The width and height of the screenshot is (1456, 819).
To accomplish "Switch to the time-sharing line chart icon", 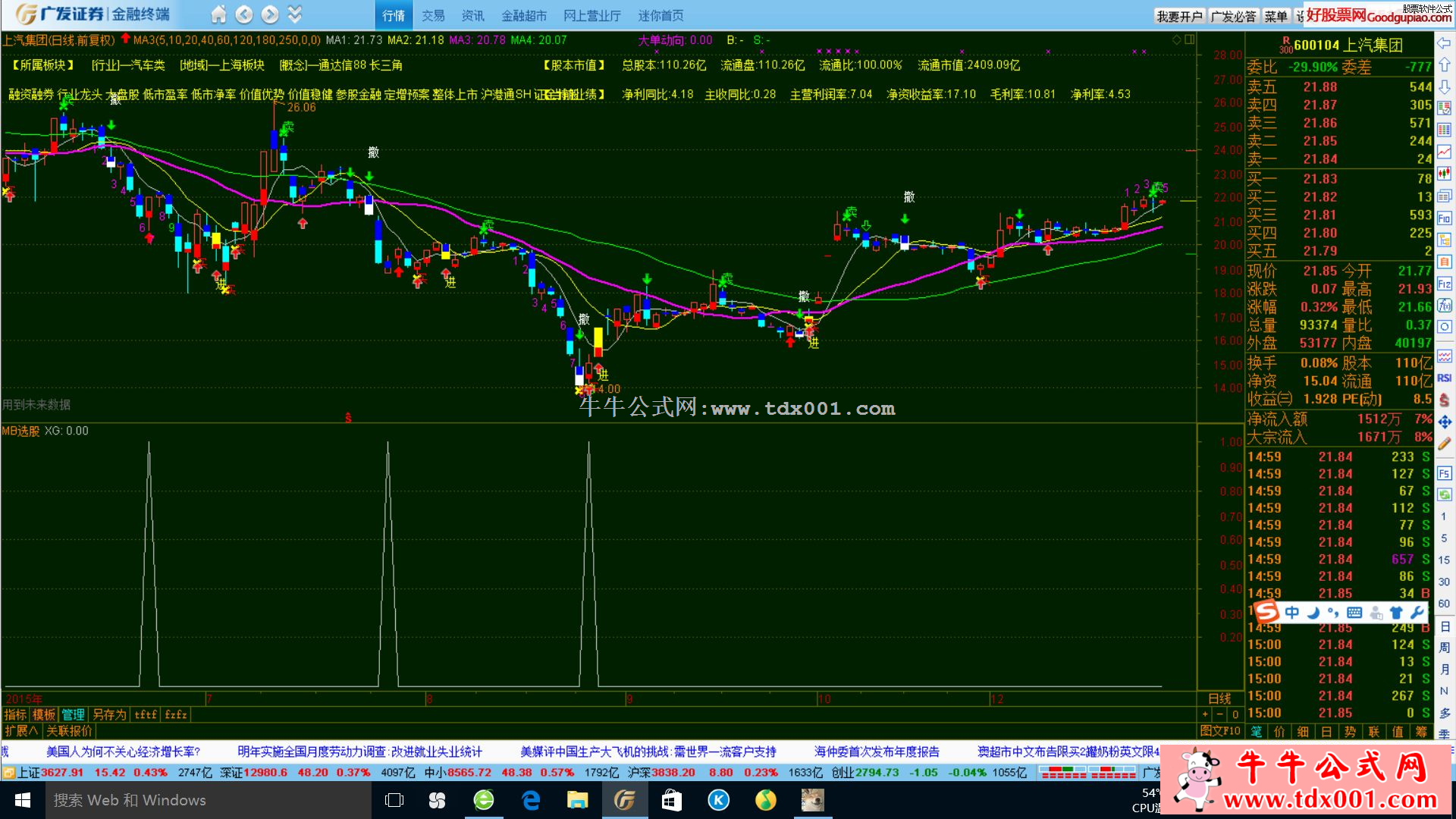I will pos(1444,152).
